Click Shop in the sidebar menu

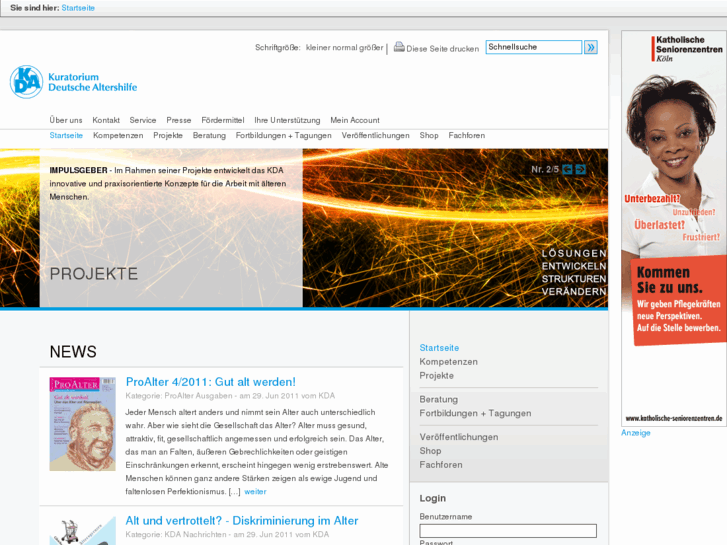coord(430,451)
